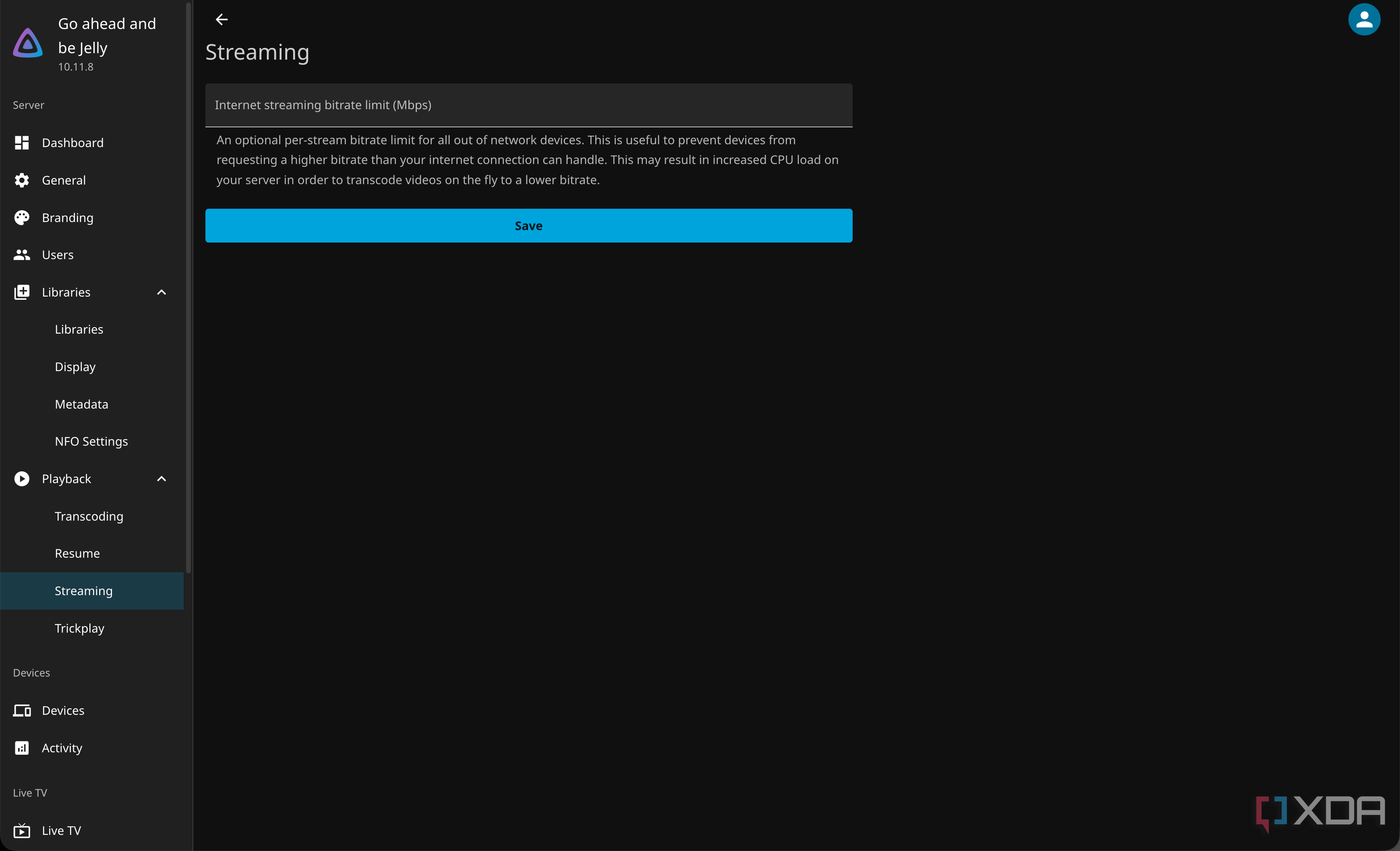This screenshot has height=851, width=1400.
Task: Click the back arrow icon
Action: coord(222,19)
